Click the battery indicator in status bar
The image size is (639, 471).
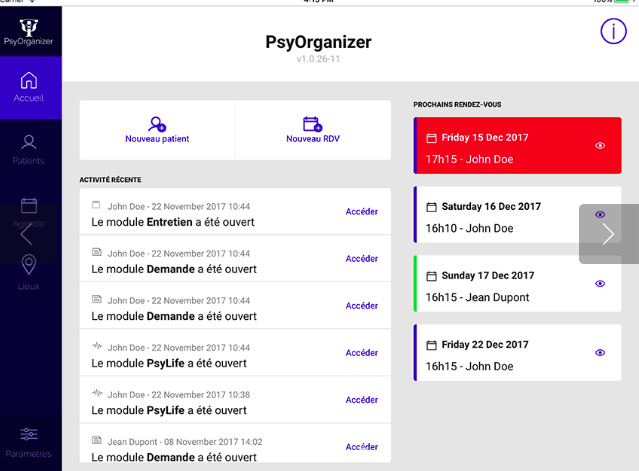pos(622,1)
